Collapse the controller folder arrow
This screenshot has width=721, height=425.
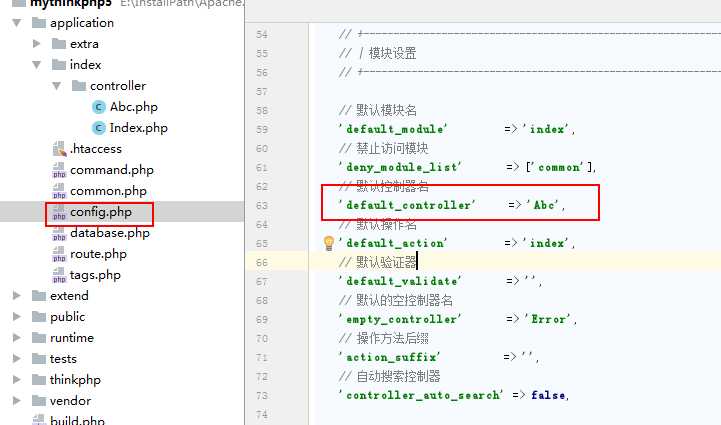click(57, 86)
